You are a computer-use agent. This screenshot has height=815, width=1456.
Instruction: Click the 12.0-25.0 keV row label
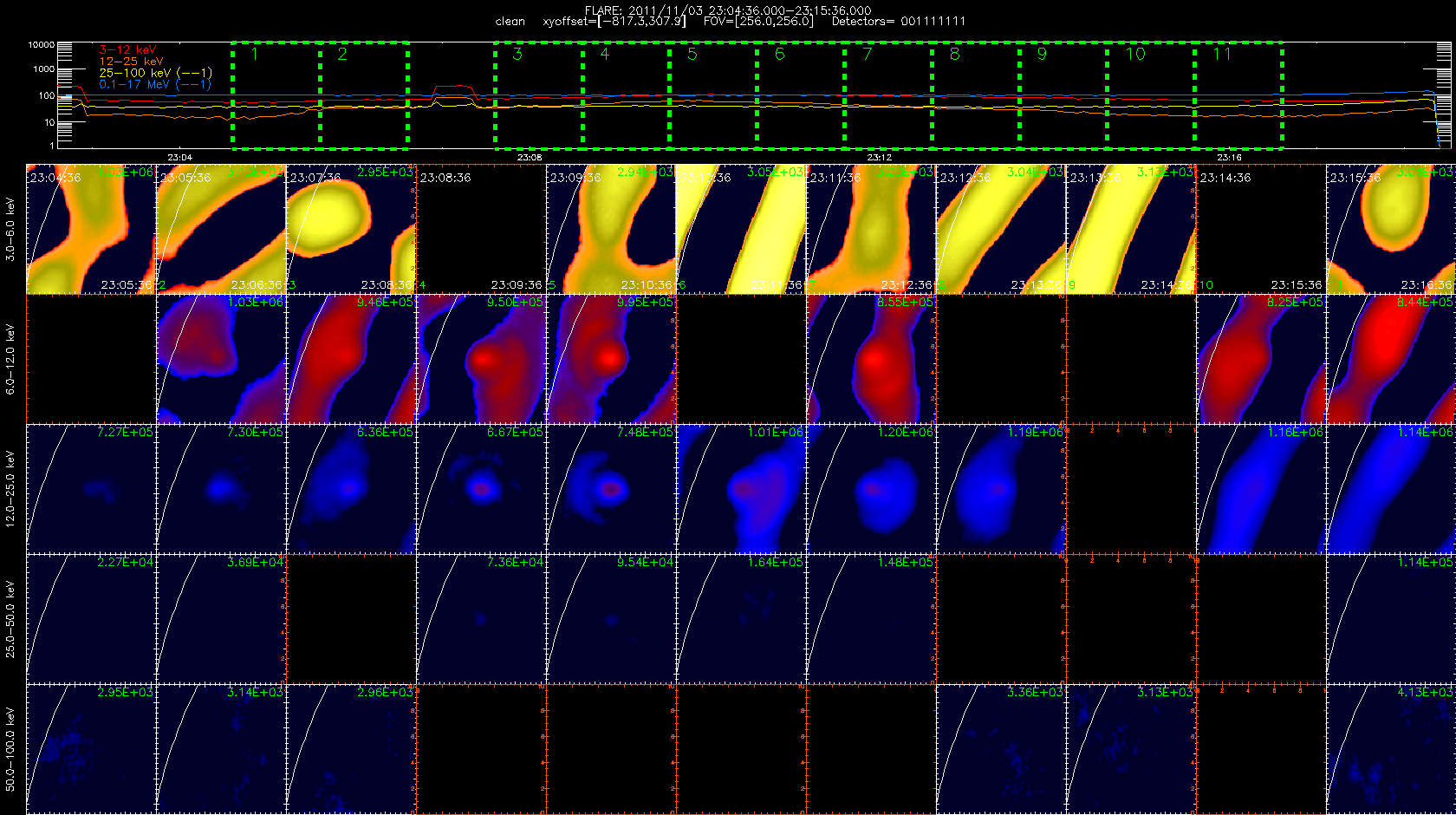(10, 490)
